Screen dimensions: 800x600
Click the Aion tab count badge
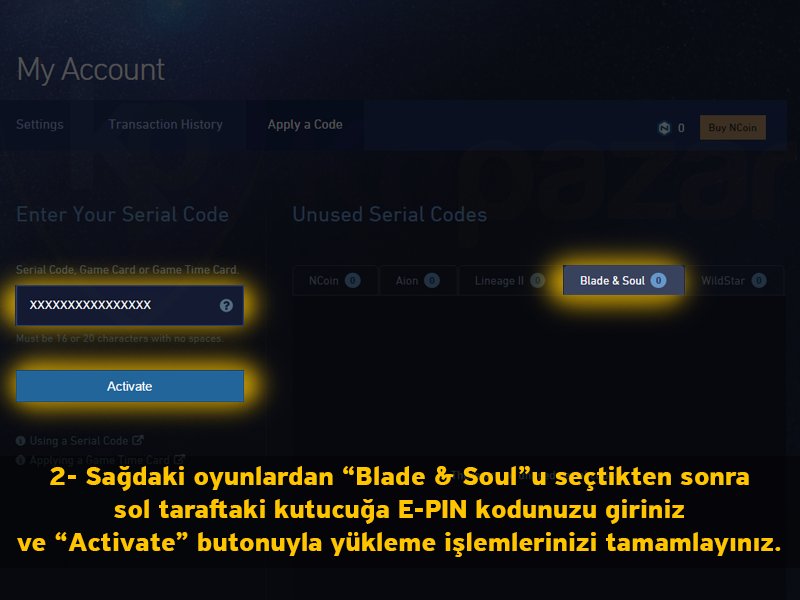[x=432, y=280]
